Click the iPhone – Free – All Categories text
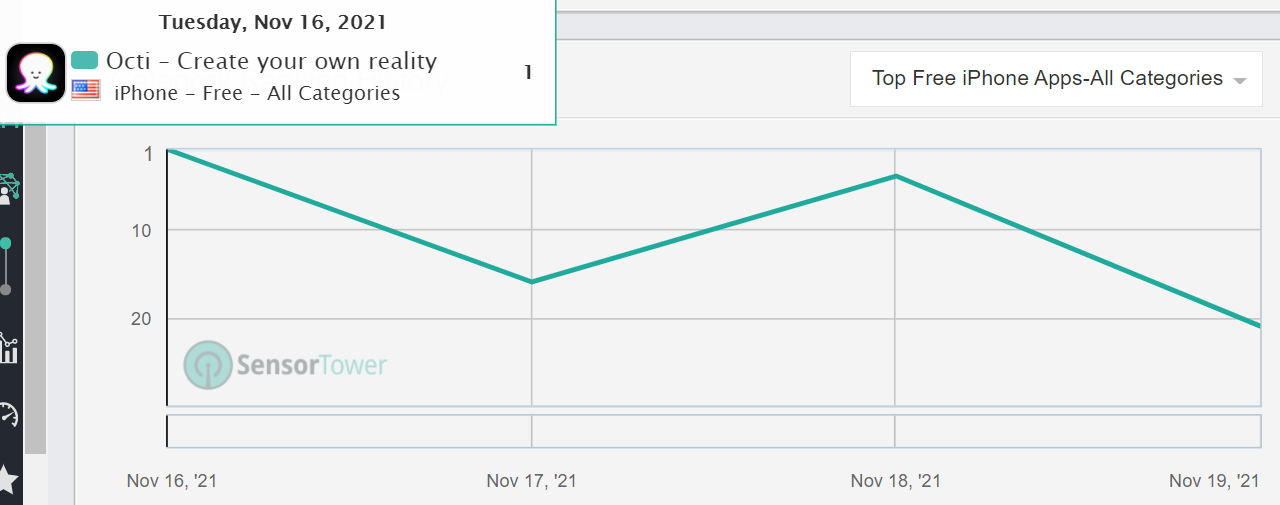 click(257, 93)
